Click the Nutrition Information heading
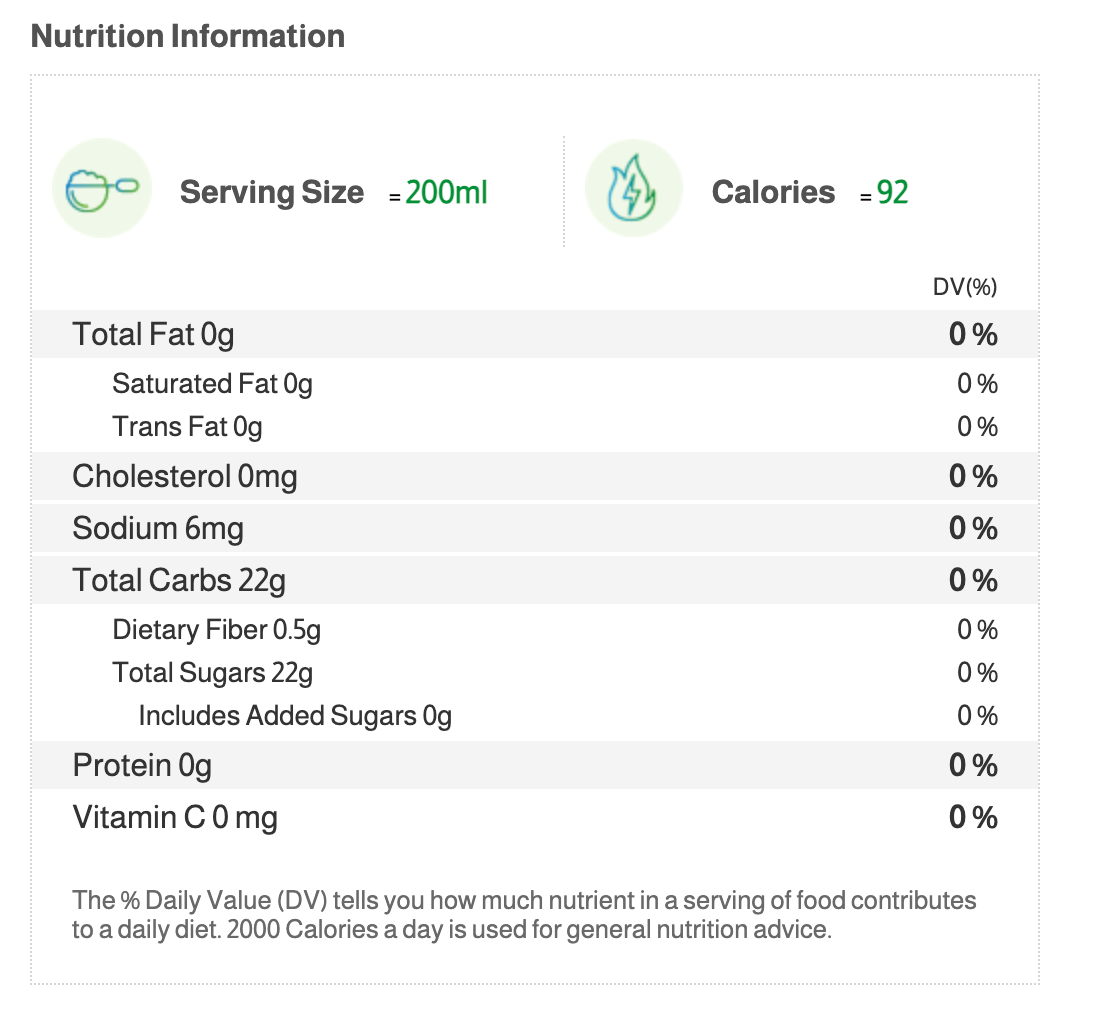The height and width of the screenshot is (1032, 1094). 188,37
